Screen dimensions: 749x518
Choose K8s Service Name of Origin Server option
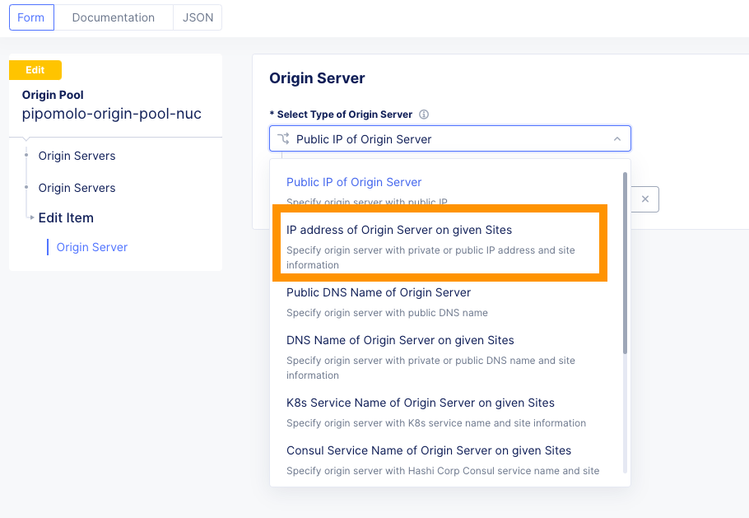click(x=420, y=403)
